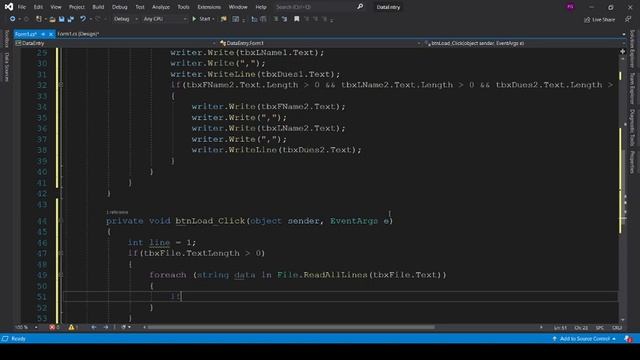Click the New Project toolbar icon
640x360 pixels.
click(x=39, y=19)
